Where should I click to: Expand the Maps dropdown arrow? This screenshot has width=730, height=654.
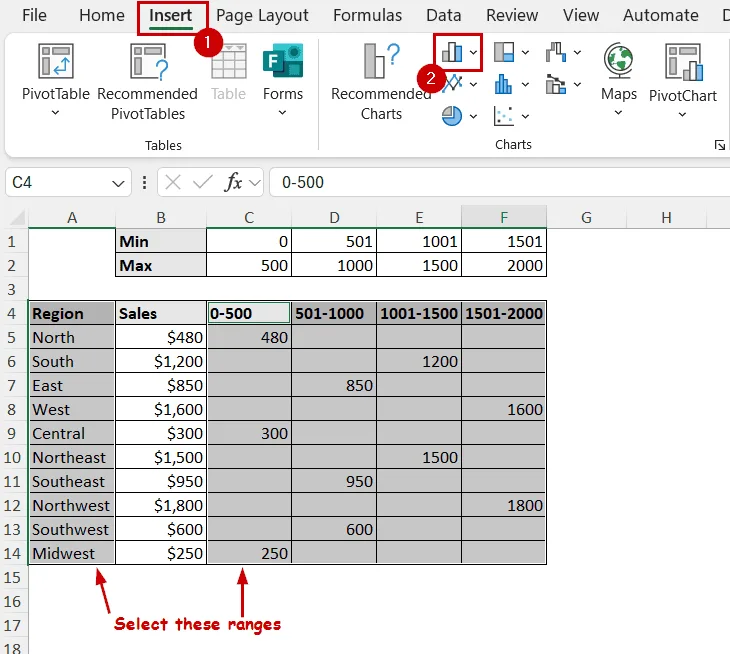(618, 113)
